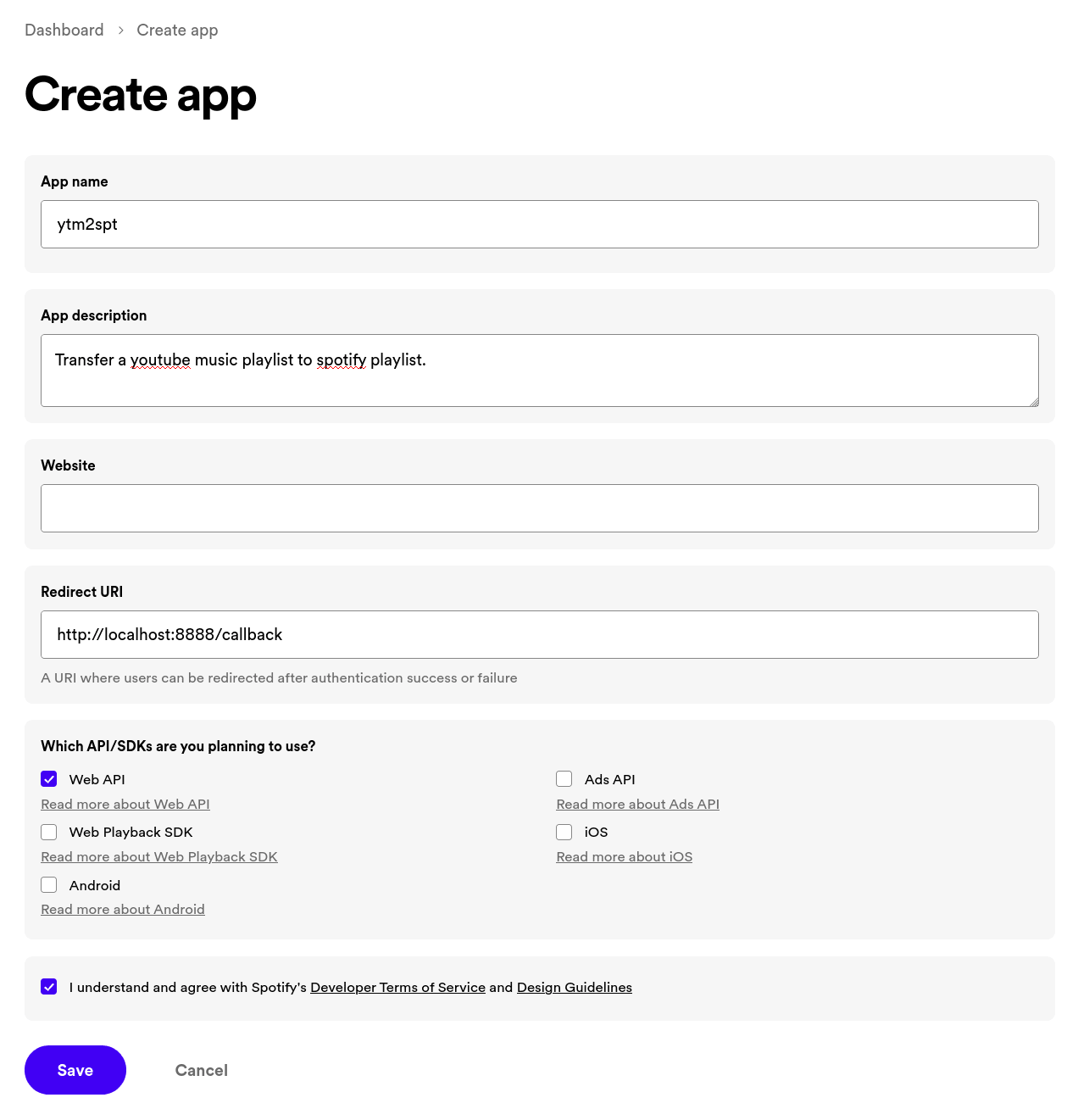Select the Android API/SDK checkbox
Screen dimensions: 1078x1120
(x=48, y=884)
